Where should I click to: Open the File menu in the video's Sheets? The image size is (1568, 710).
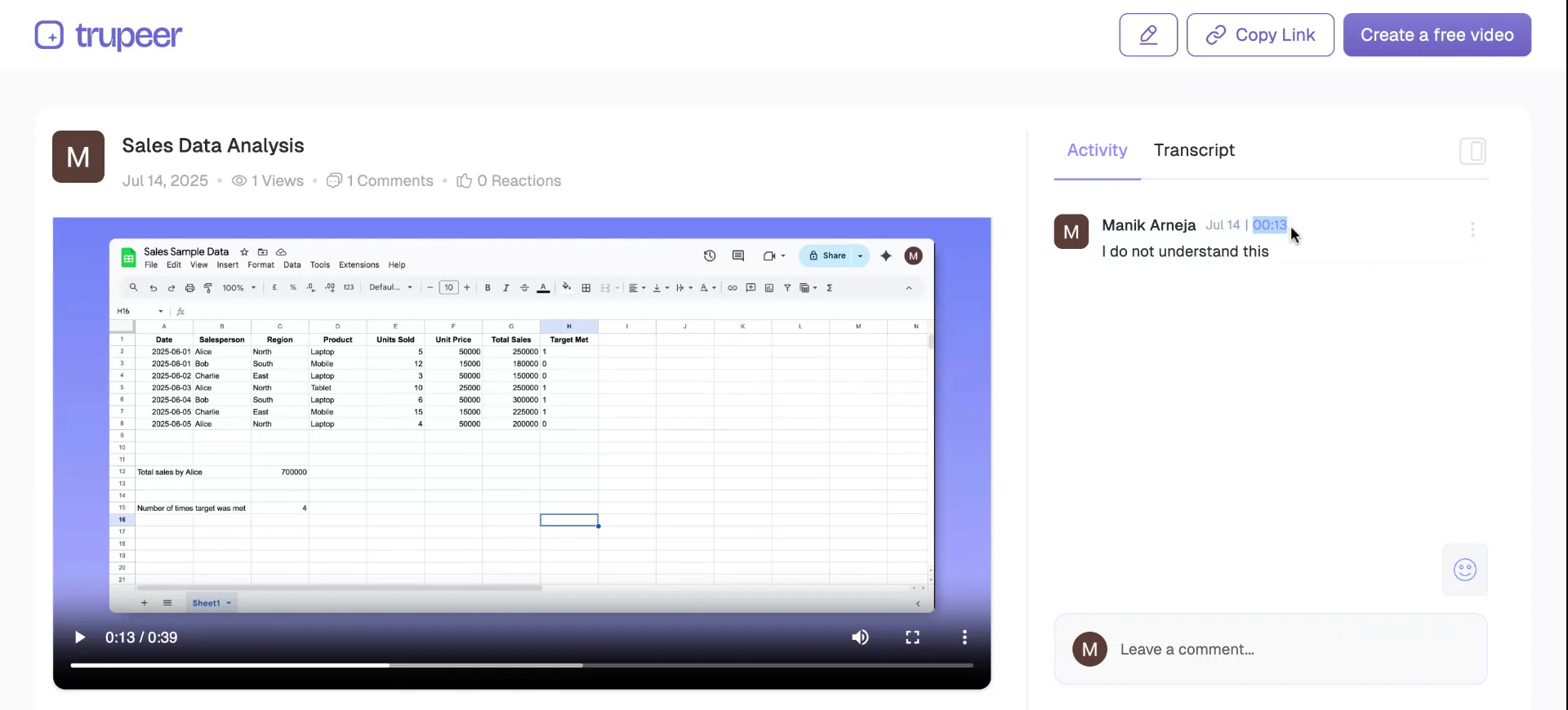[151, 265]
